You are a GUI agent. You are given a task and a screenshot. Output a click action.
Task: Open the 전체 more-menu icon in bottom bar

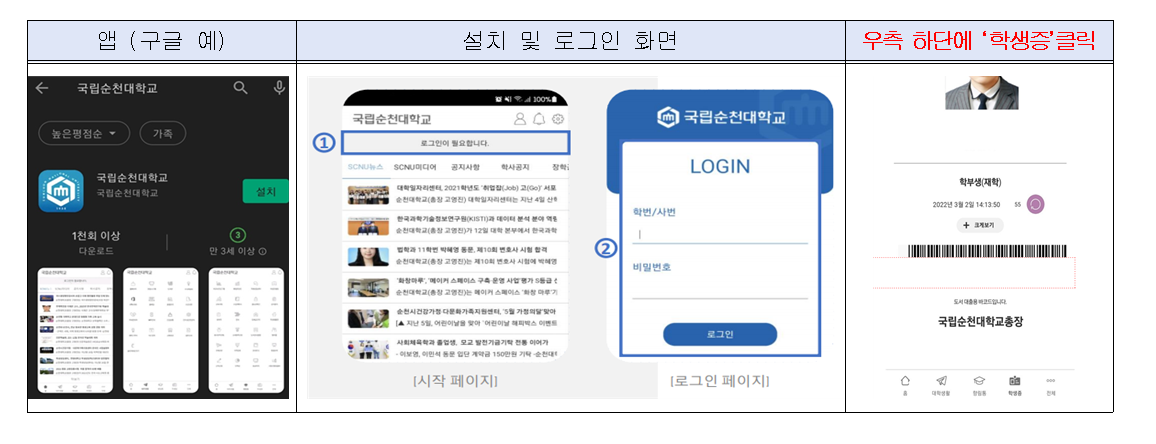point(1050,382)
